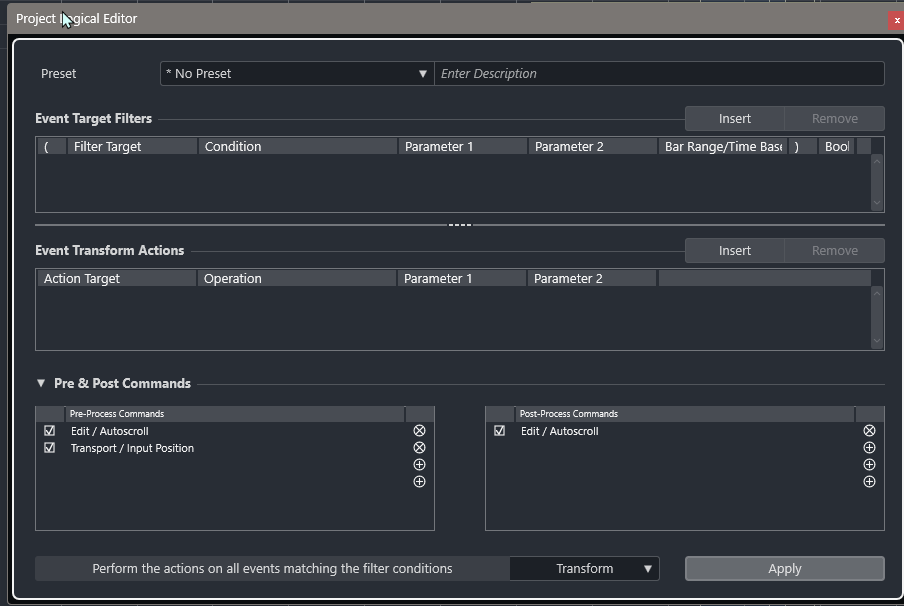904x606 pixels.
Task: Uncheck Edit / Autoscroll in Post-Process Commands
Action: 500,431
